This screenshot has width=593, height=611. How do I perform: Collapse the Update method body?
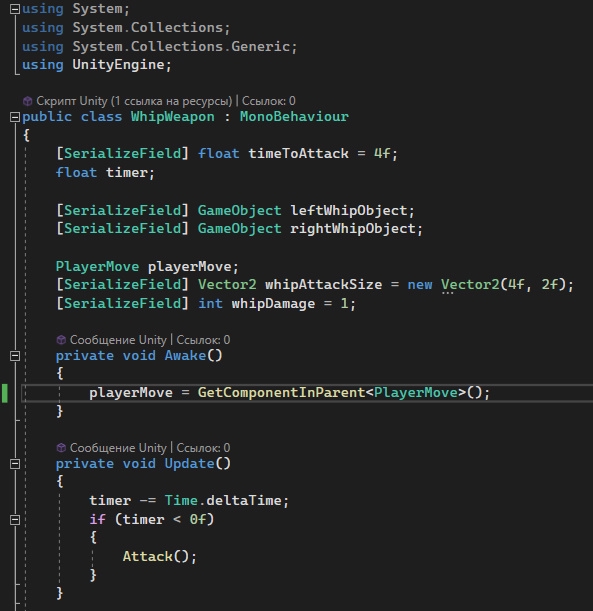(15, 464)
